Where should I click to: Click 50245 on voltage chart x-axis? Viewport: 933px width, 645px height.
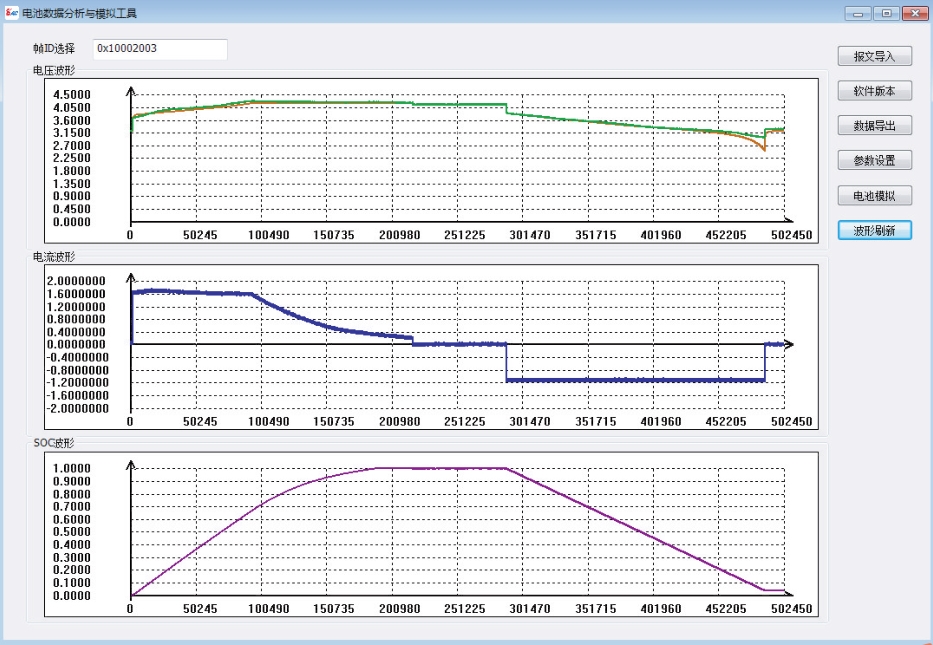(x=200, y=235)
